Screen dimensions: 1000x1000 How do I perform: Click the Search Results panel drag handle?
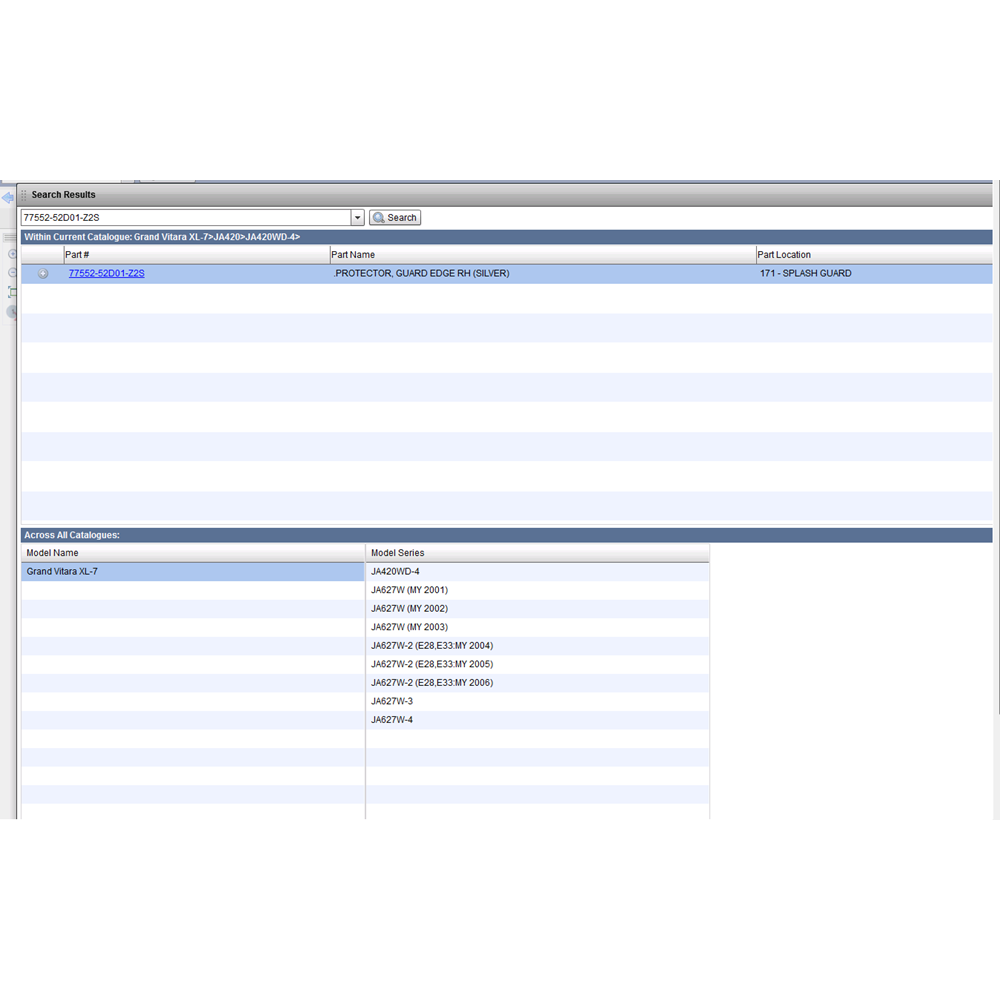pyautogui.click(x=24, y=194)
